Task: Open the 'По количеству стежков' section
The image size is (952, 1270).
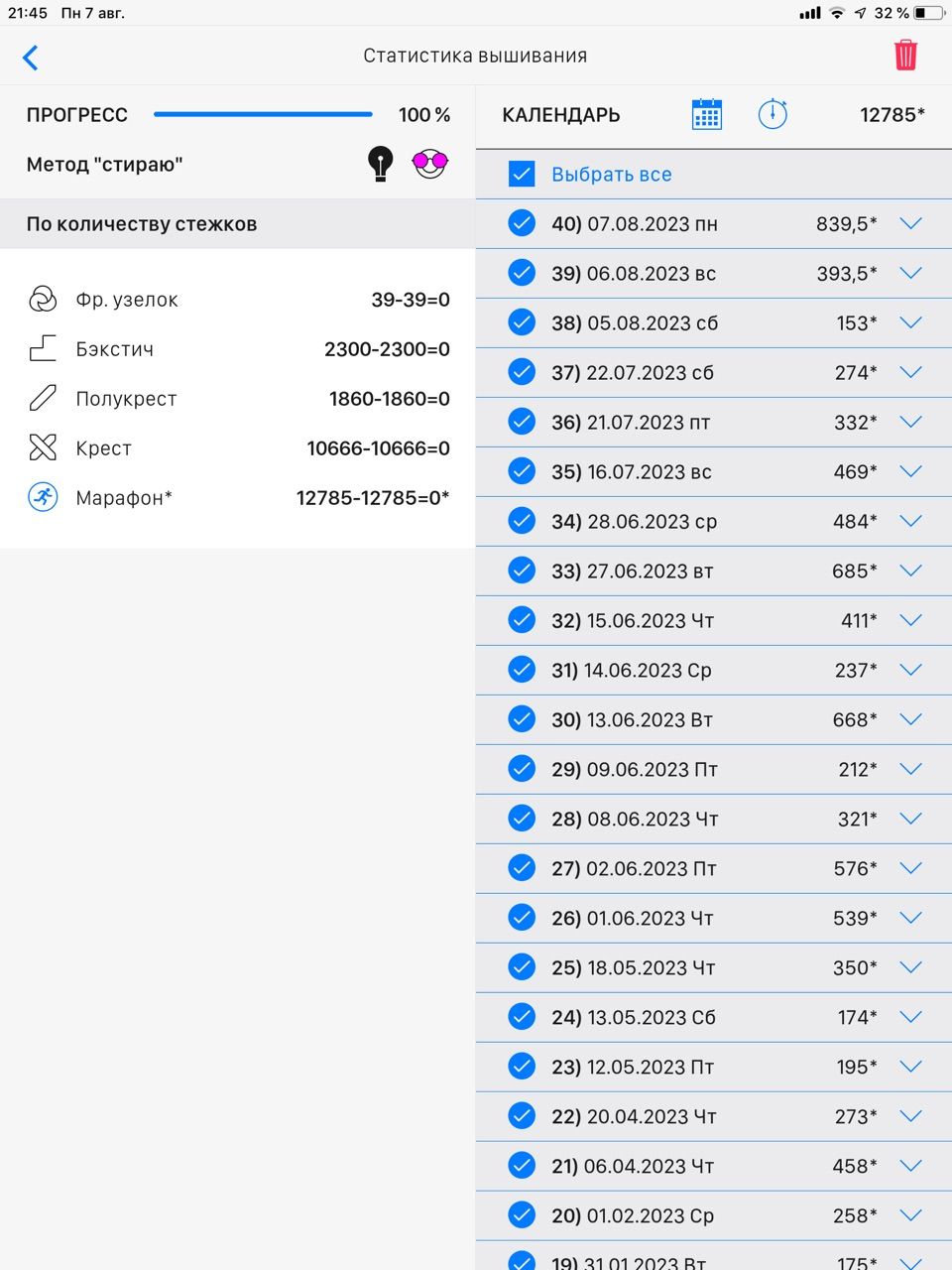Action: tap(142, 224)
